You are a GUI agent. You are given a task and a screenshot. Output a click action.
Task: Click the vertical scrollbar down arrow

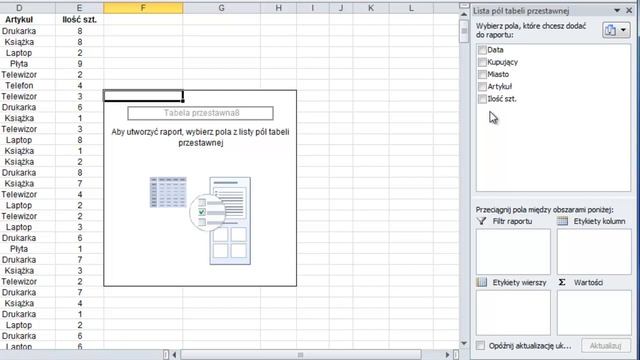tap(464, 343)
